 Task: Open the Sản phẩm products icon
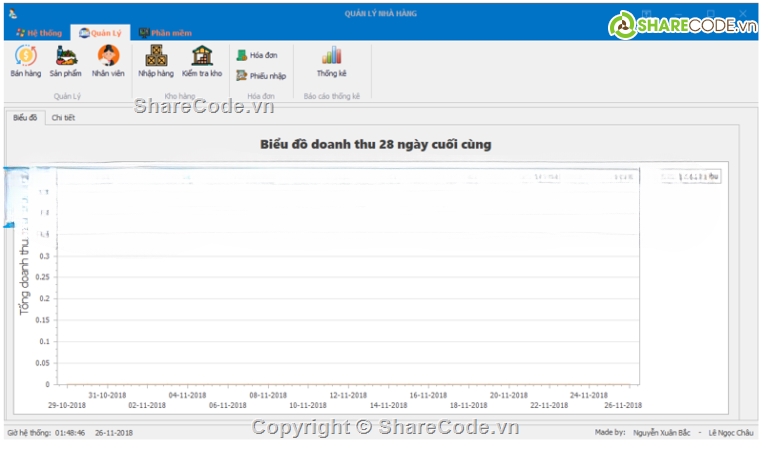tap(65, 61)
